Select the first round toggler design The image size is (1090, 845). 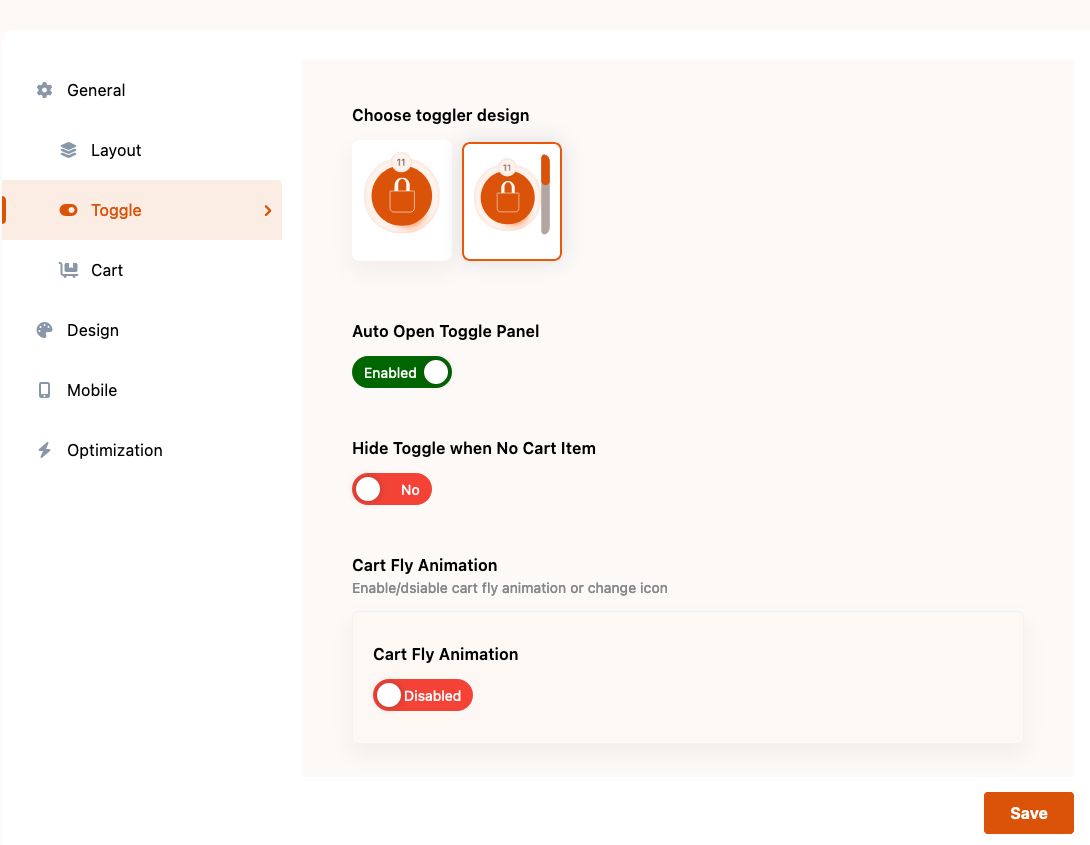click(x=402, y=200)
